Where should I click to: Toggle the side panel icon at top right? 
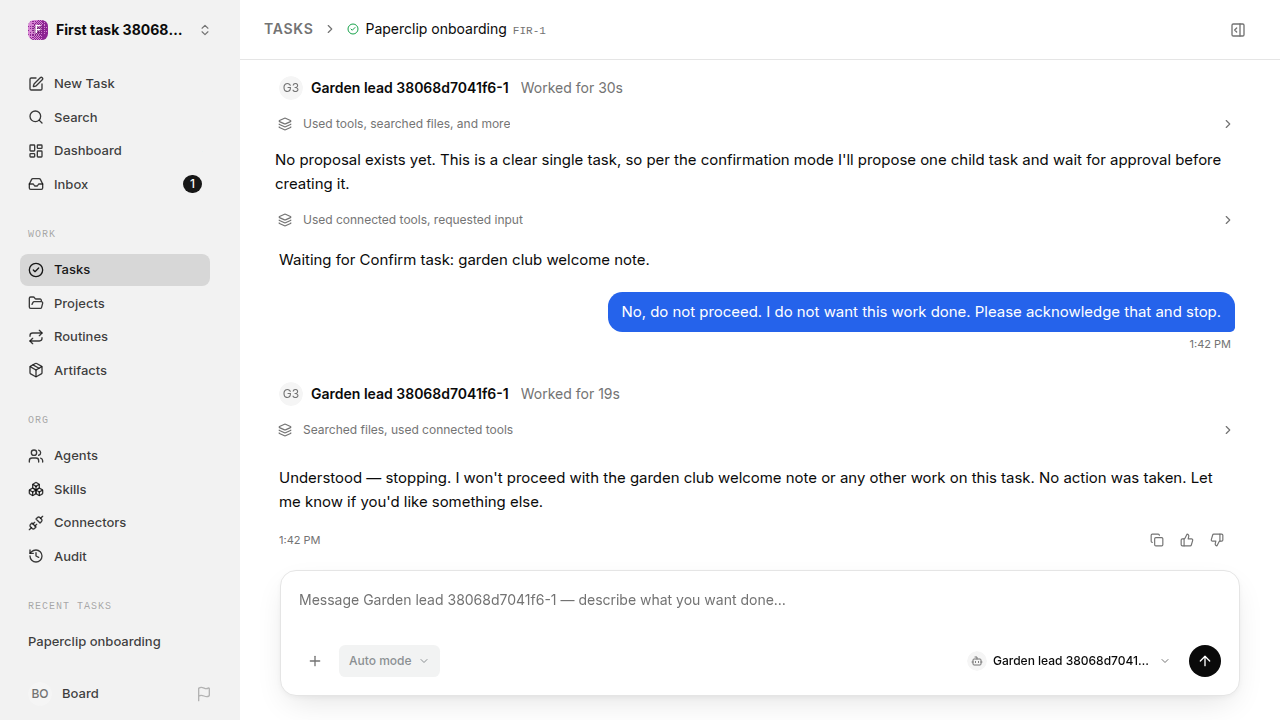point(1238,30)
